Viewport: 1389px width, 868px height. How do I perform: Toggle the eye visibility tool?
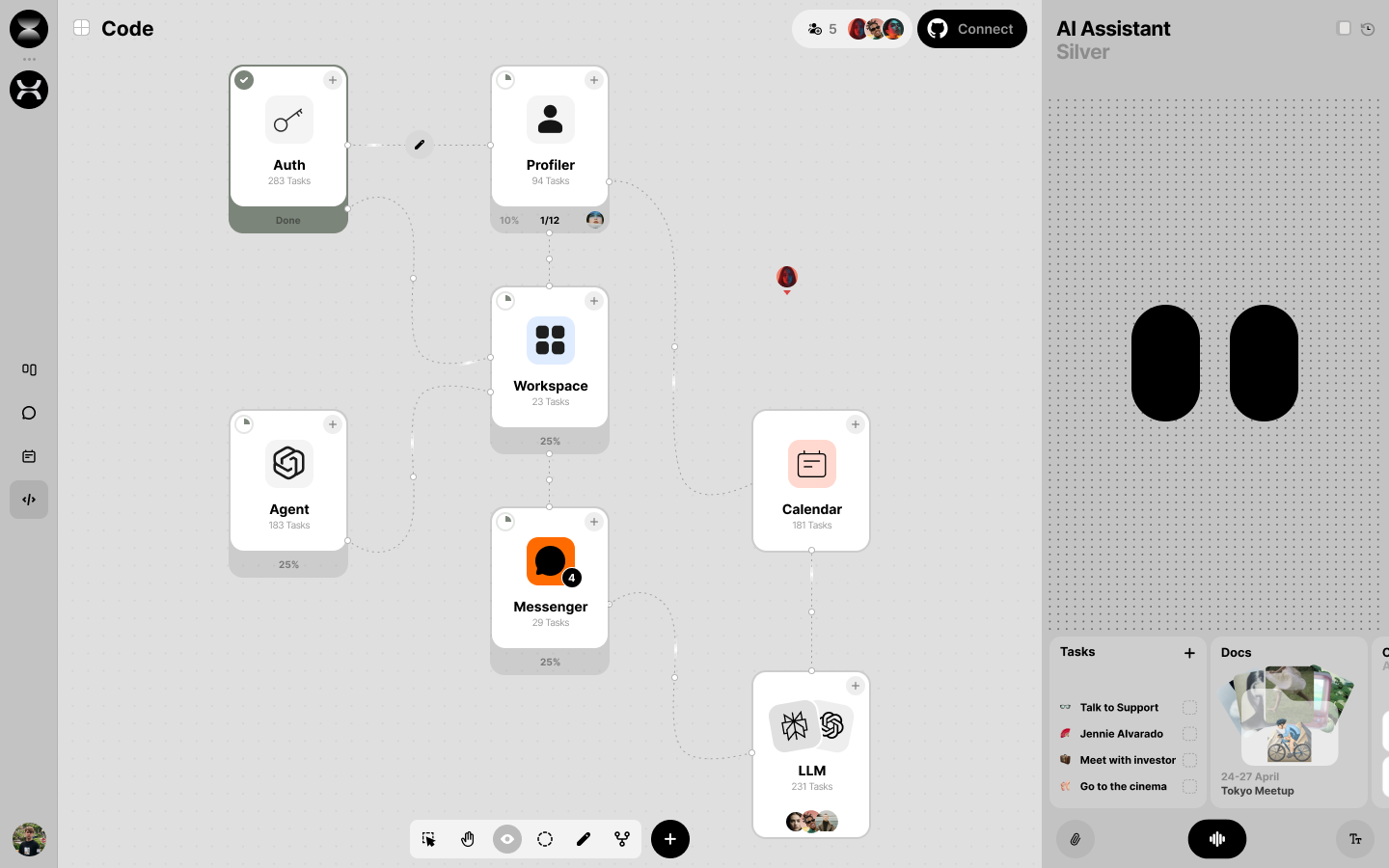(x=506, y=839)
